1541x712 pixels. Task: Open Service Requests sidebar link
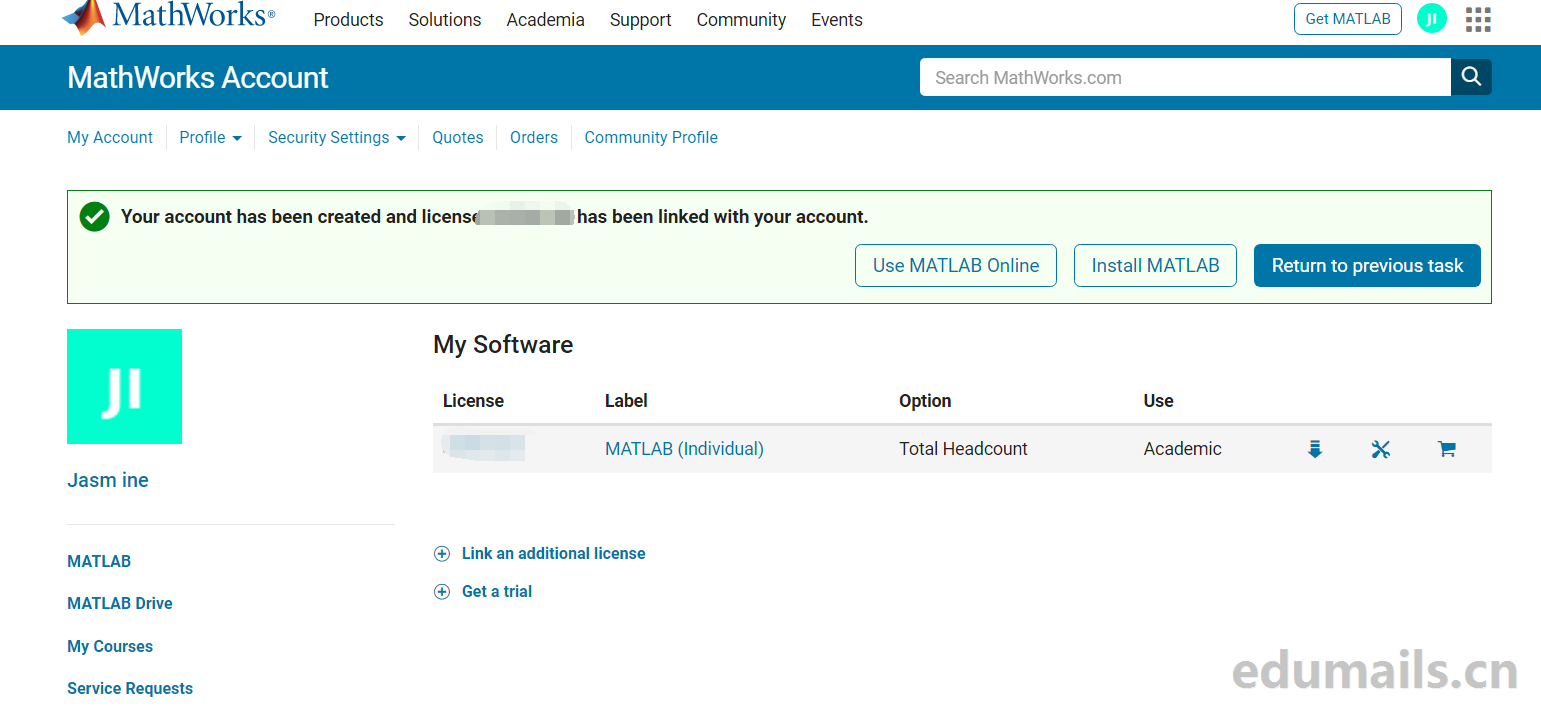click(130, 689)
